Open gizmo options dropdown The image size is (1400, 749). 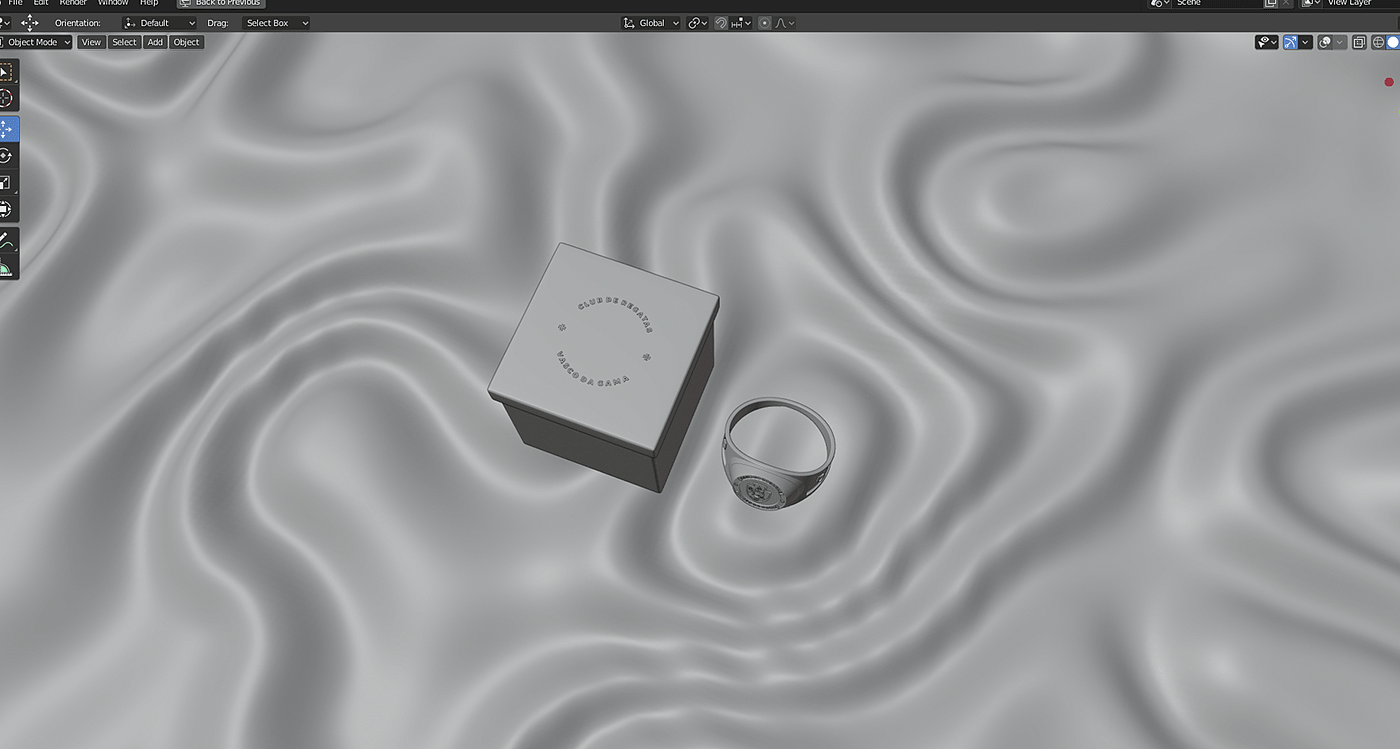pyautogui.click(x=1306, y=42)
